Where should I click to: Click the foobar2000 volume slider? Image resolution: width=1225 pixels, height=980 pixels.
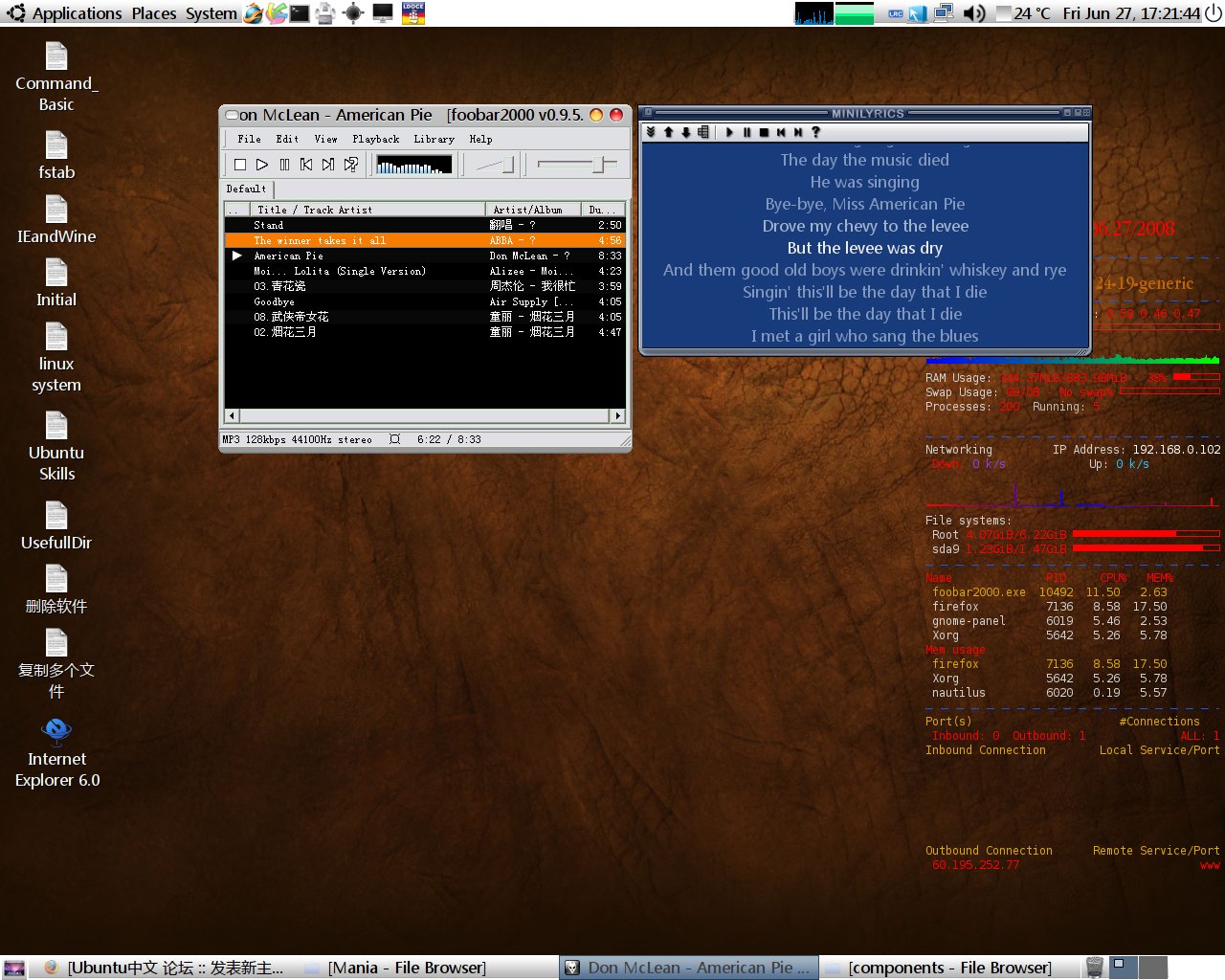[x=496, y=165]
